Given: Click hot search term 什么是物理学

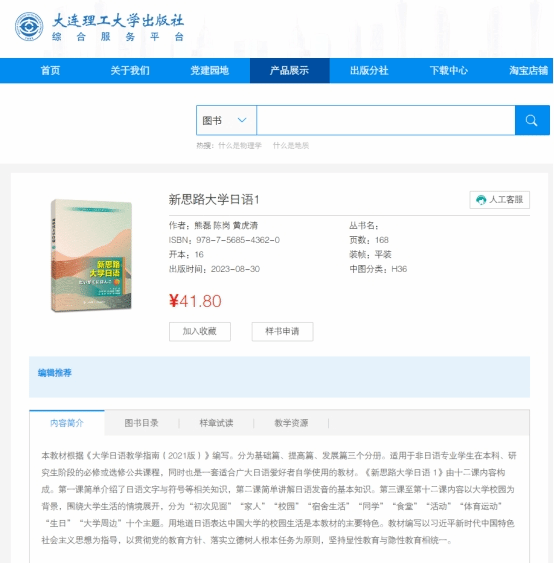Looking at the screenshot, I should click(240, 145).
